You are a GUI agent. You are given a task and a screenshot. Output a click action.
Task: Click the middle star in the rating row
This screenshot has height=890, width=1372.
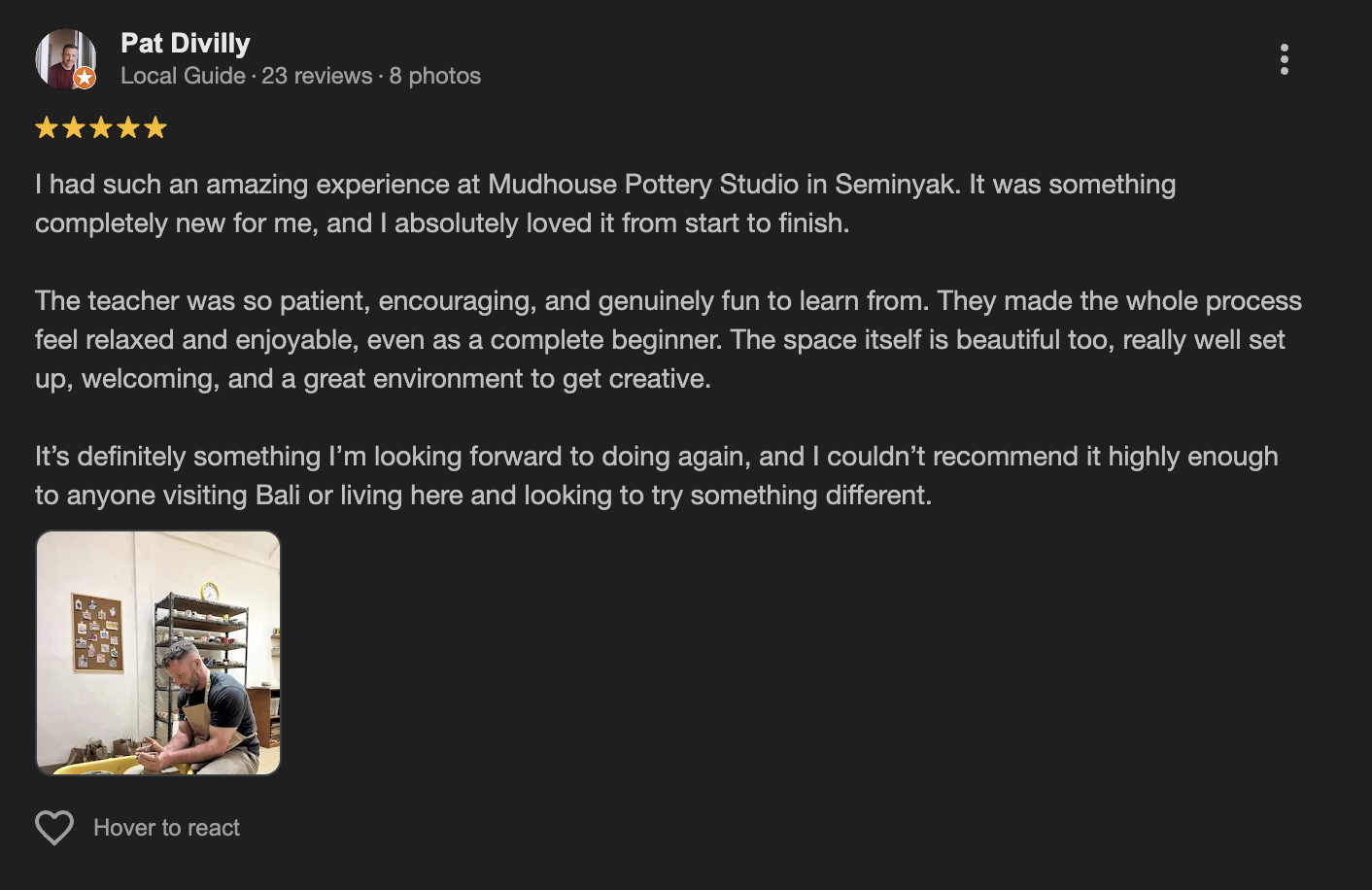100,126
